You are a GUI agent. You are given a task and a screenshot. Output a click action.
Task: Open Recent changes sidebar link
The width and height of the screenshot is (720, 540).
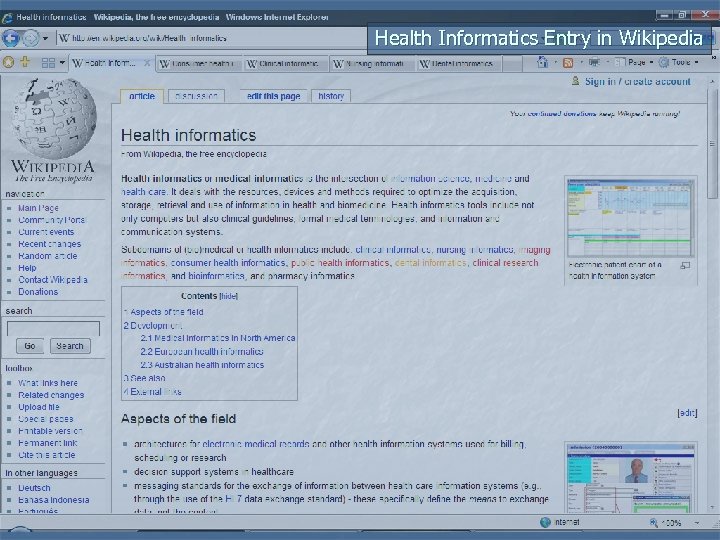click(50, 244)
